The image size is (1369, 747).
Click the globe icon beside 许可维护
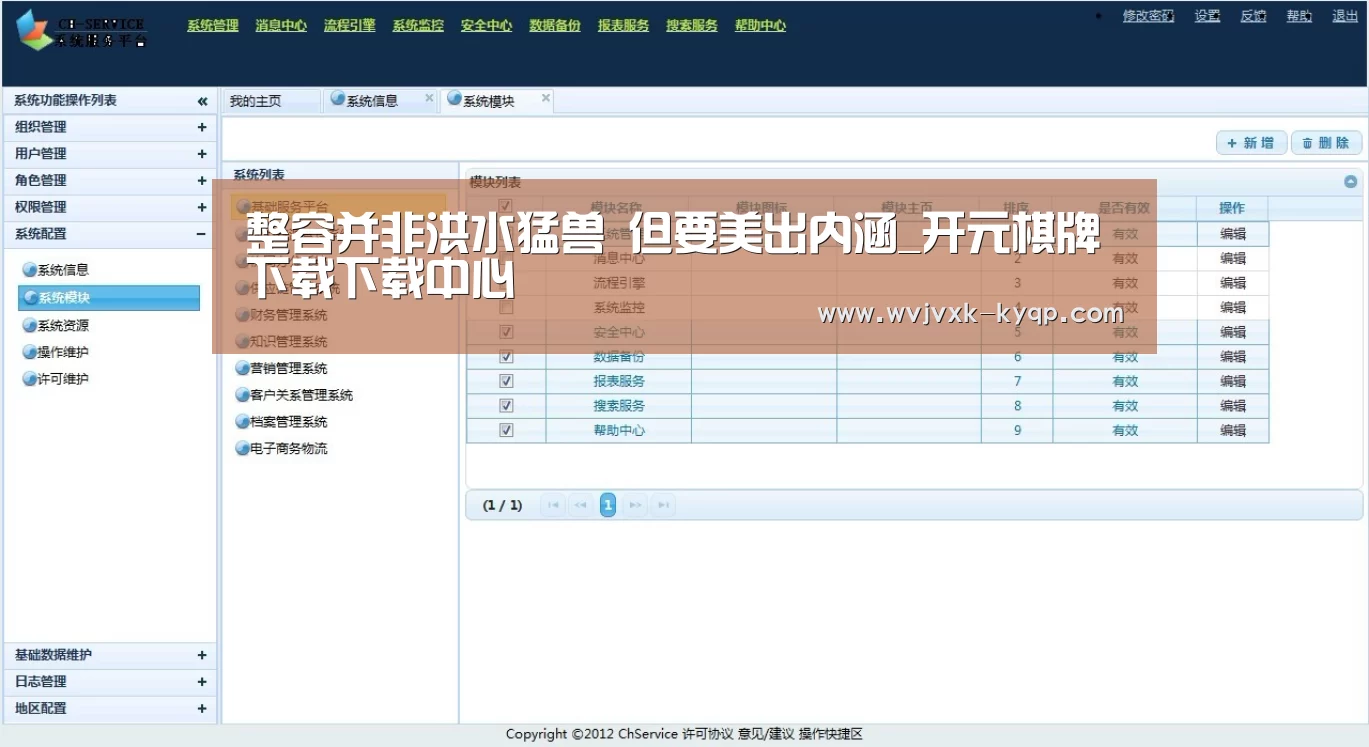pyautogui.click(x=30, y=379)
